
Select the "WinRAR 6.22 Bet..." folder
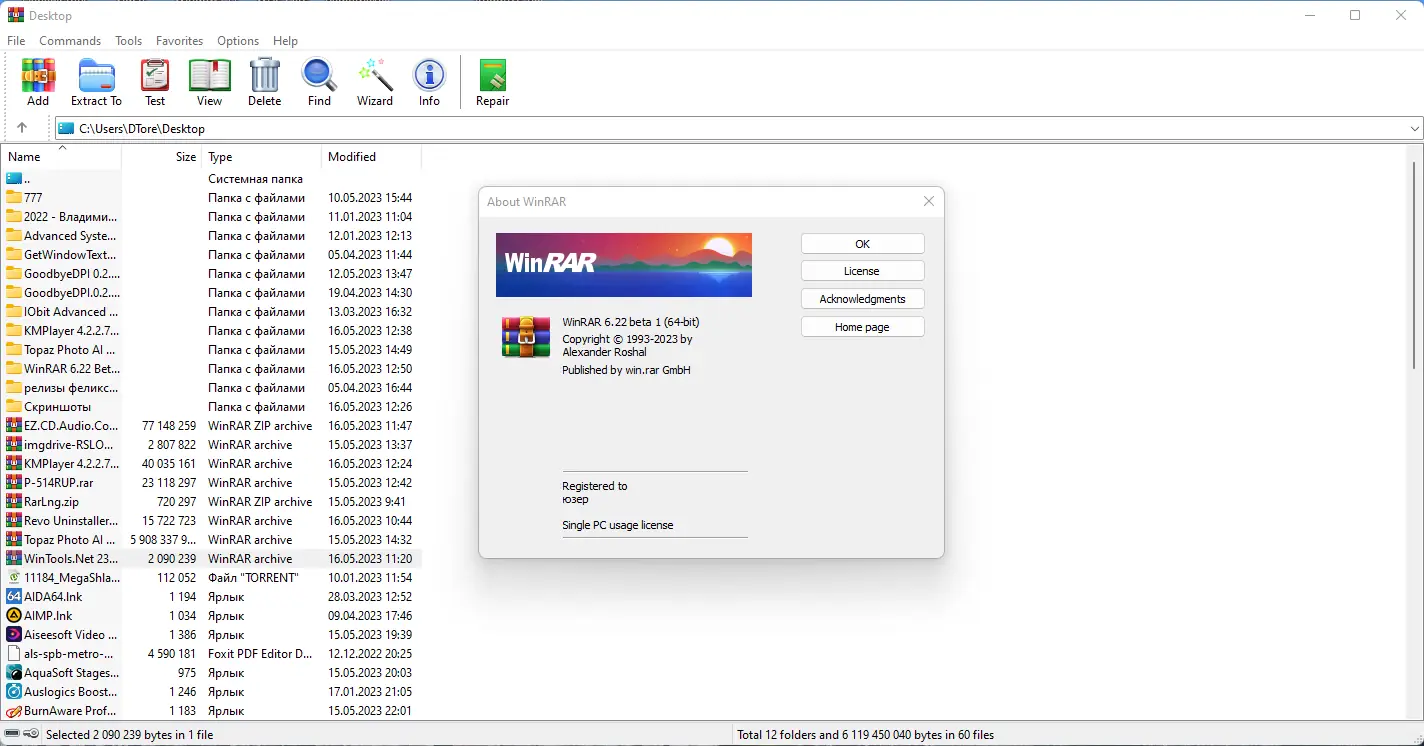[211, 369]
